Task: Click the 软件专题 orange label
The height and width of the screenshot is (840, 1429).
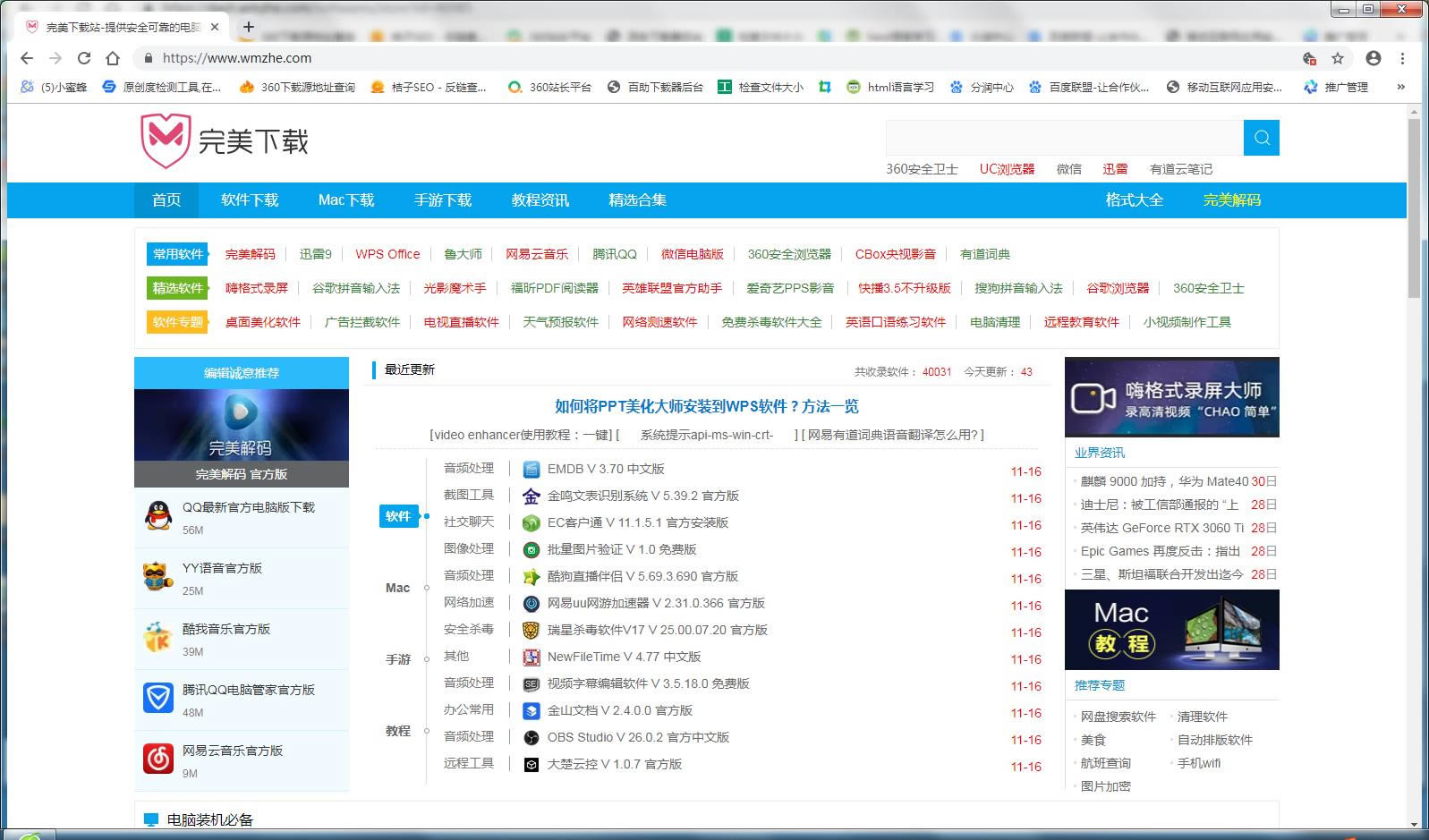Action: pos(178,322)
